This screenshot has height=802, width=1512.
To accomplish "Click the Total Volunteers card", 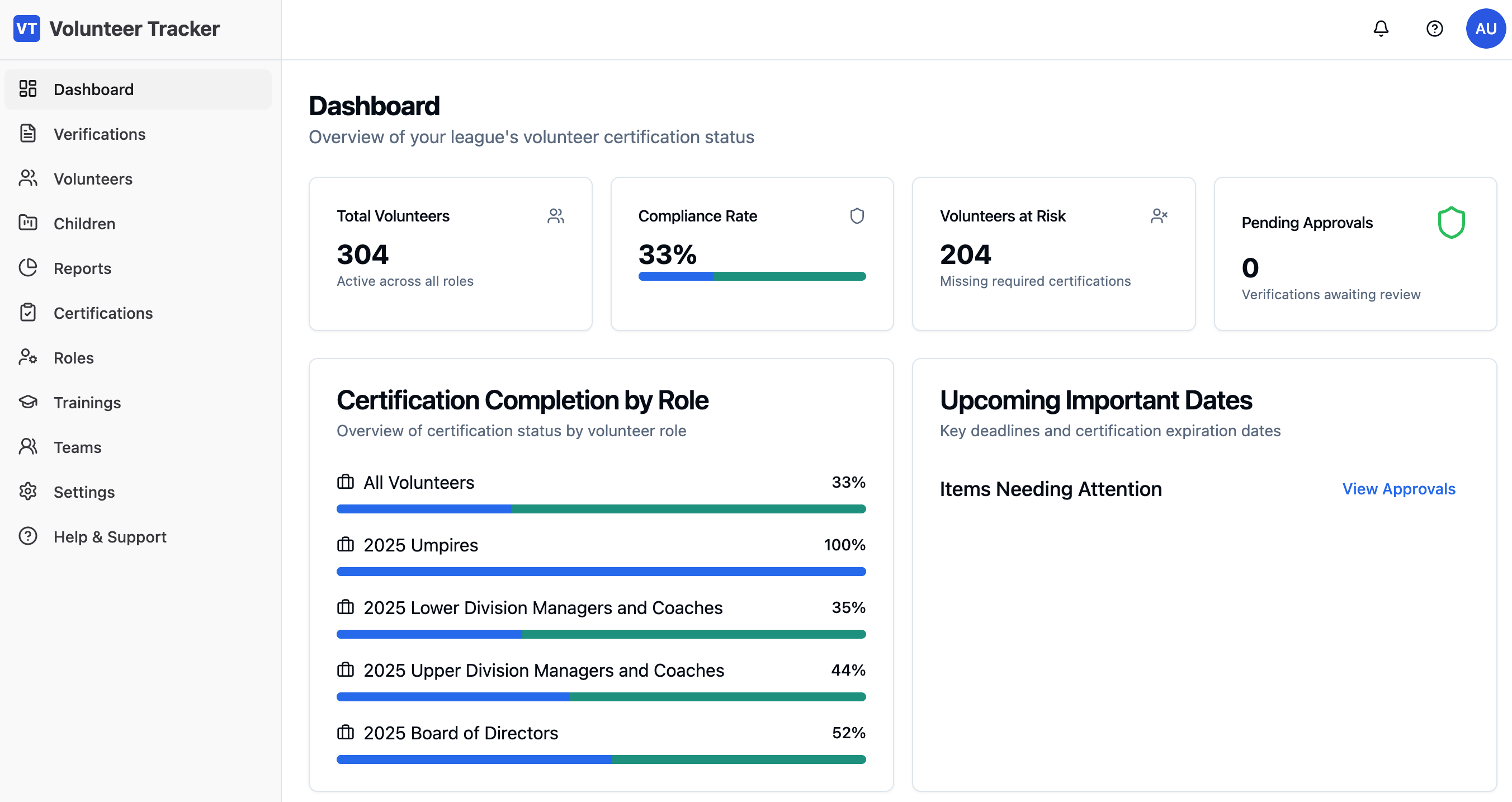I will (450, 254).
